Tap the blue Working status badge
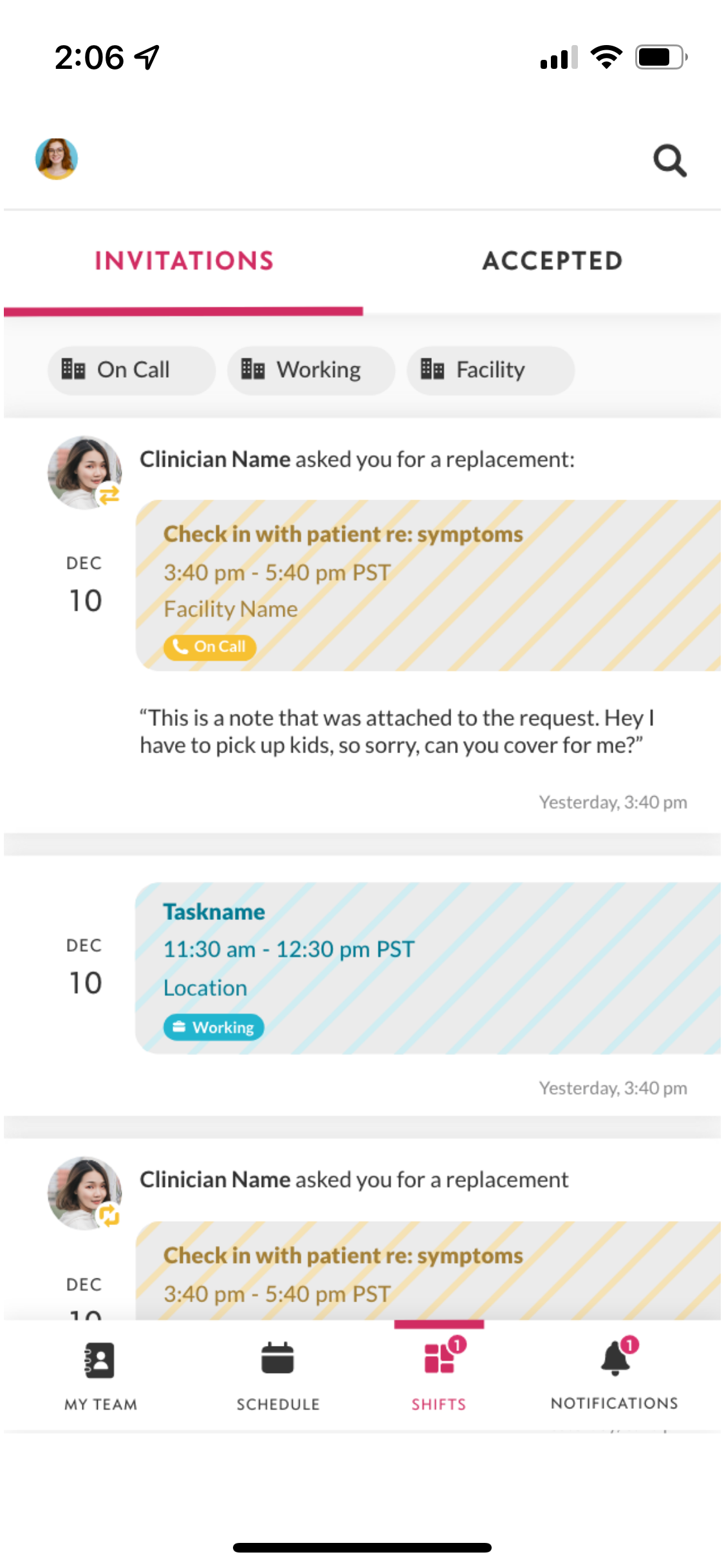Viewport: 724px width, 1568px height. 214,1027
